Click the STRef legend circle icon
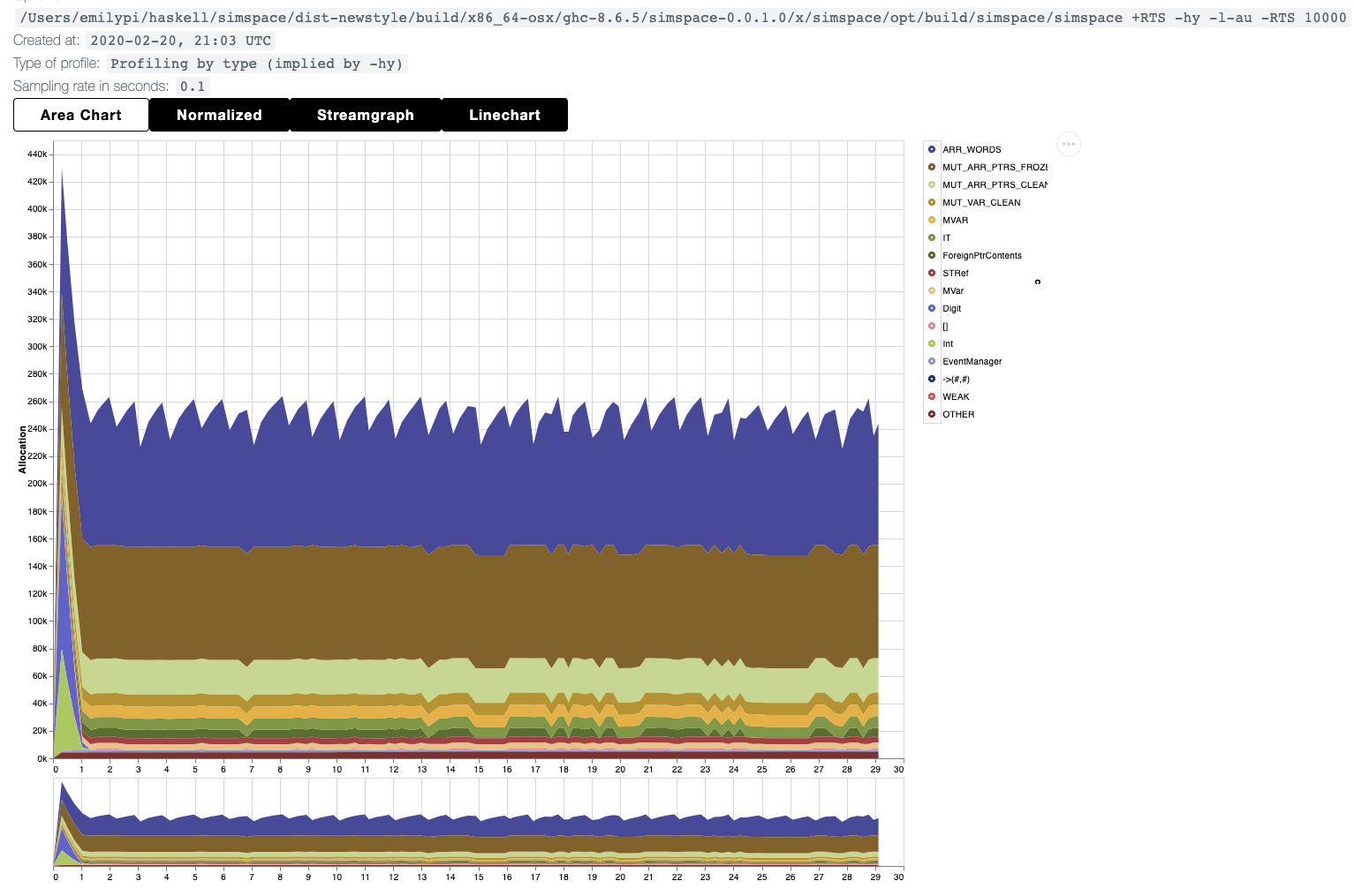 tap(932, 273)
